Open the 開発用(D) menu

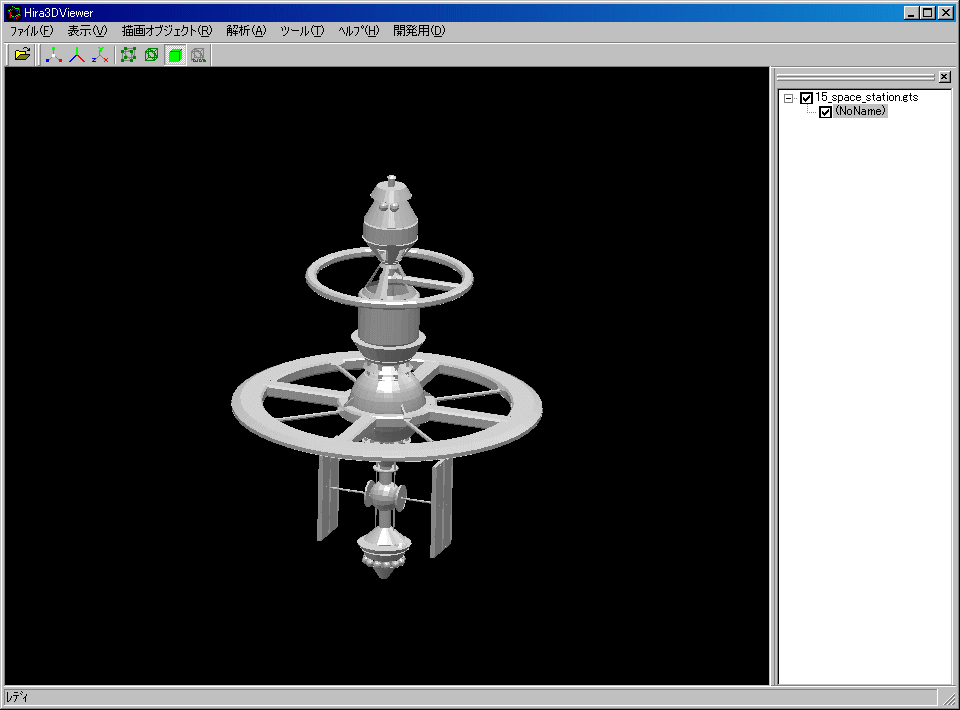(x=419, y=31)
